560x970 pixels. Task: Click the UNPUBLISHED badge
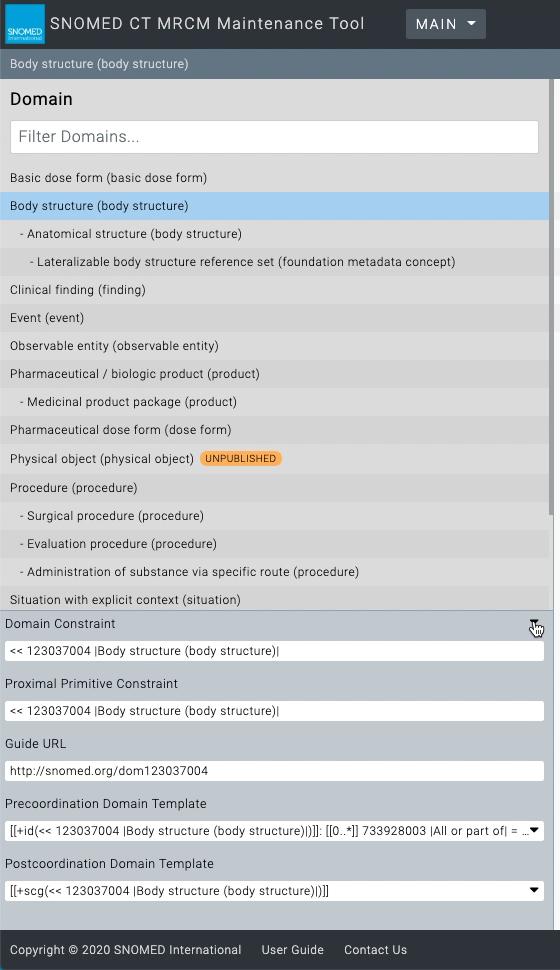[x=241, y=458]
